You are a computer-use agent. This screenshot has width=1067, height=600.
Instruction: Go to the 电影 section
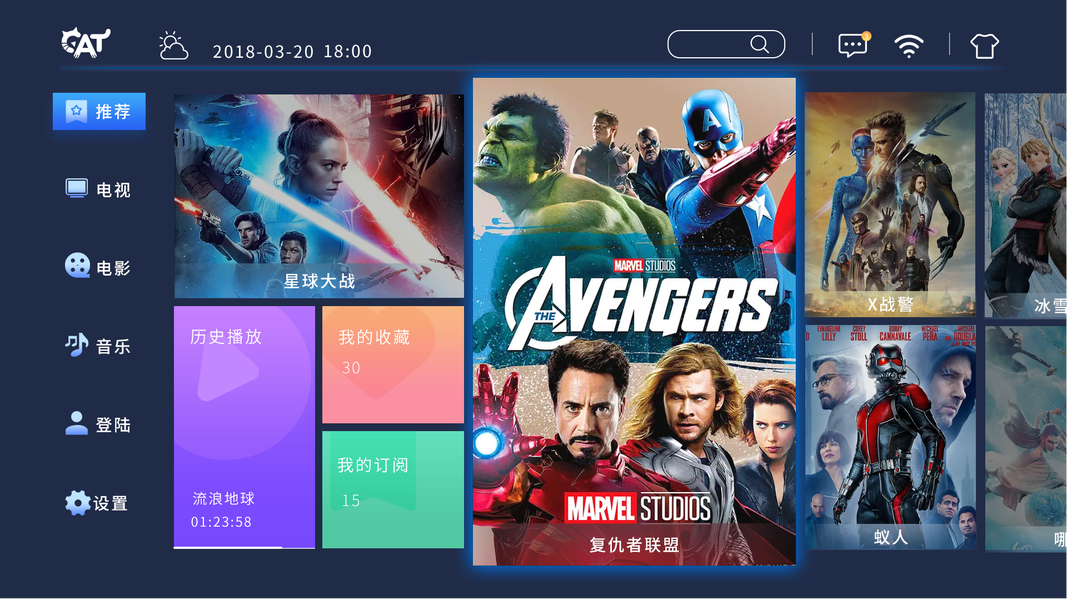tap(98, 267)
